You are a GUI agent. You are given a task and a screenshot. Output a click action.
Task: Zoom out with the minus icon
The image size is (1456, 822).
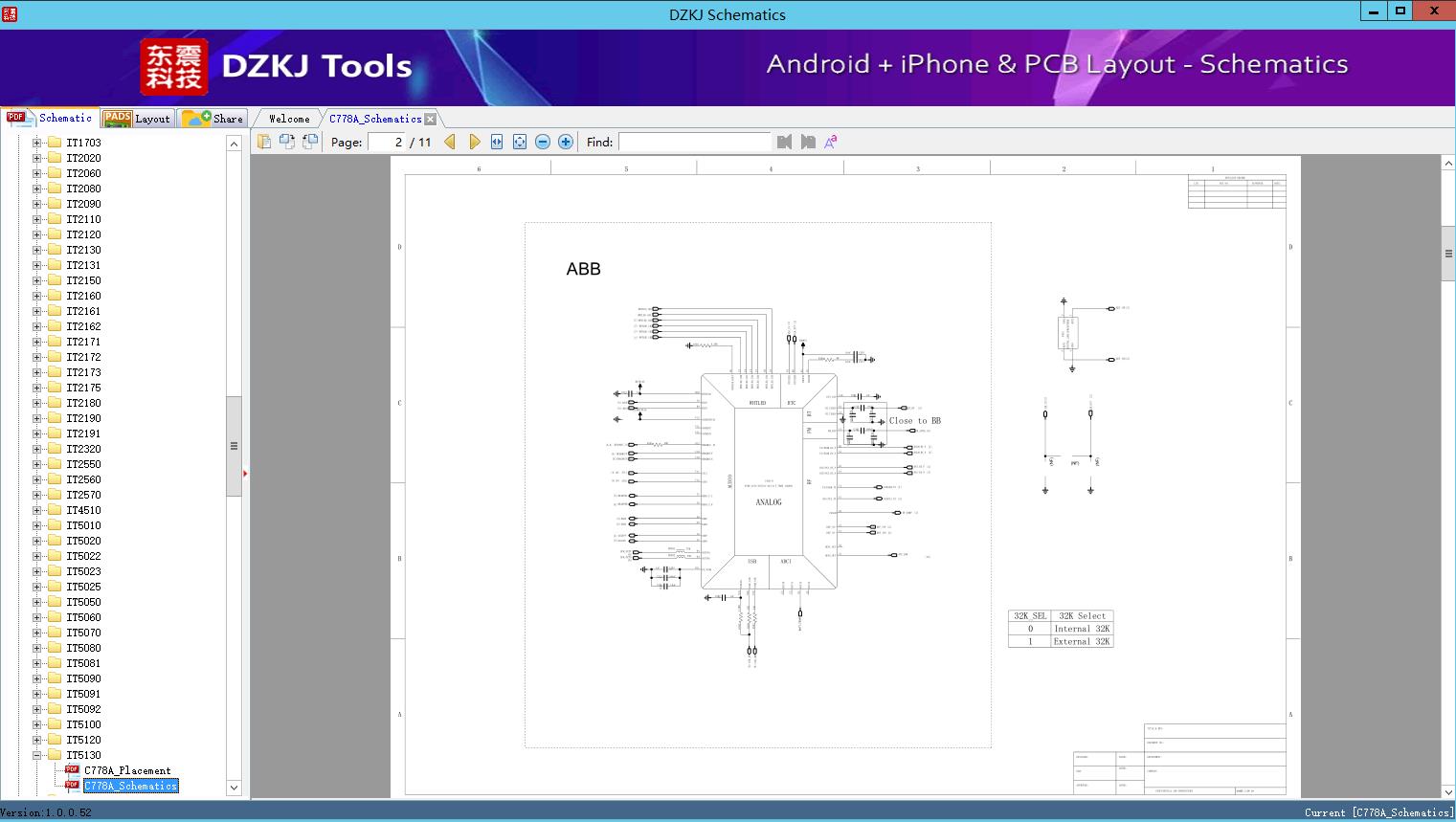543,142
